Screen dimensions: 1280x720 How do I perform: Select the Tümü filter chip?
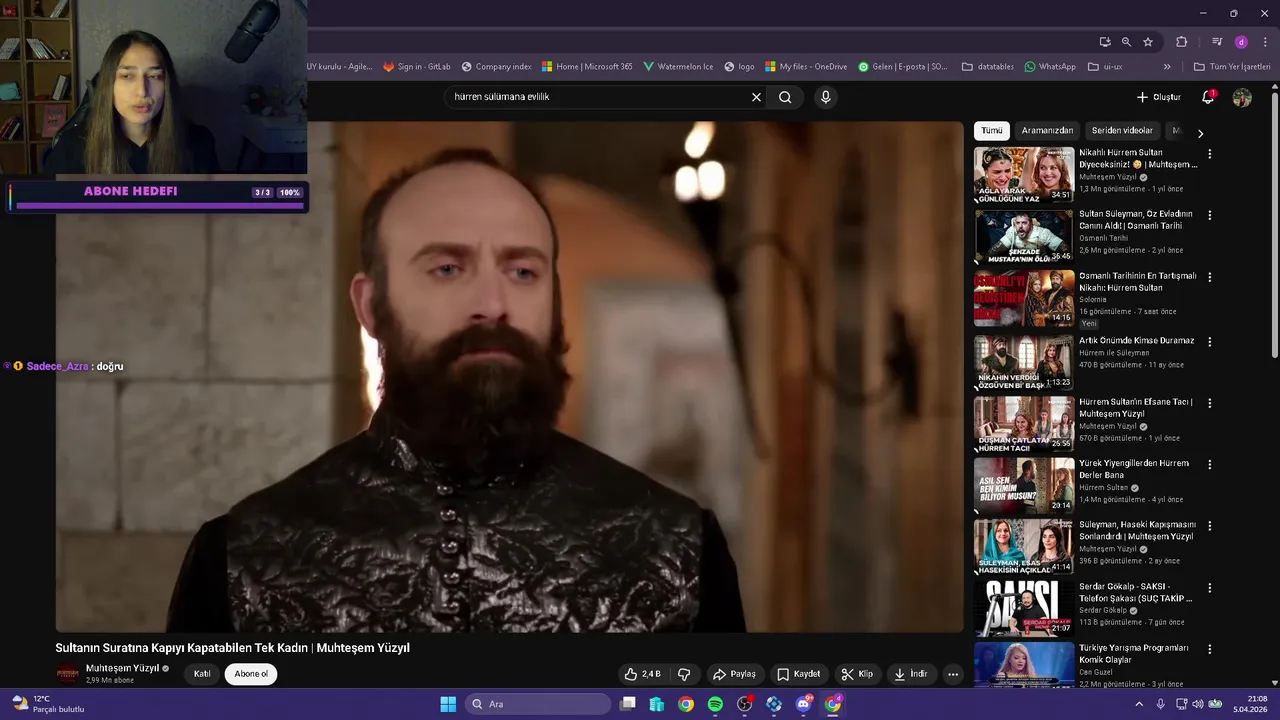(x=991, y=130)
